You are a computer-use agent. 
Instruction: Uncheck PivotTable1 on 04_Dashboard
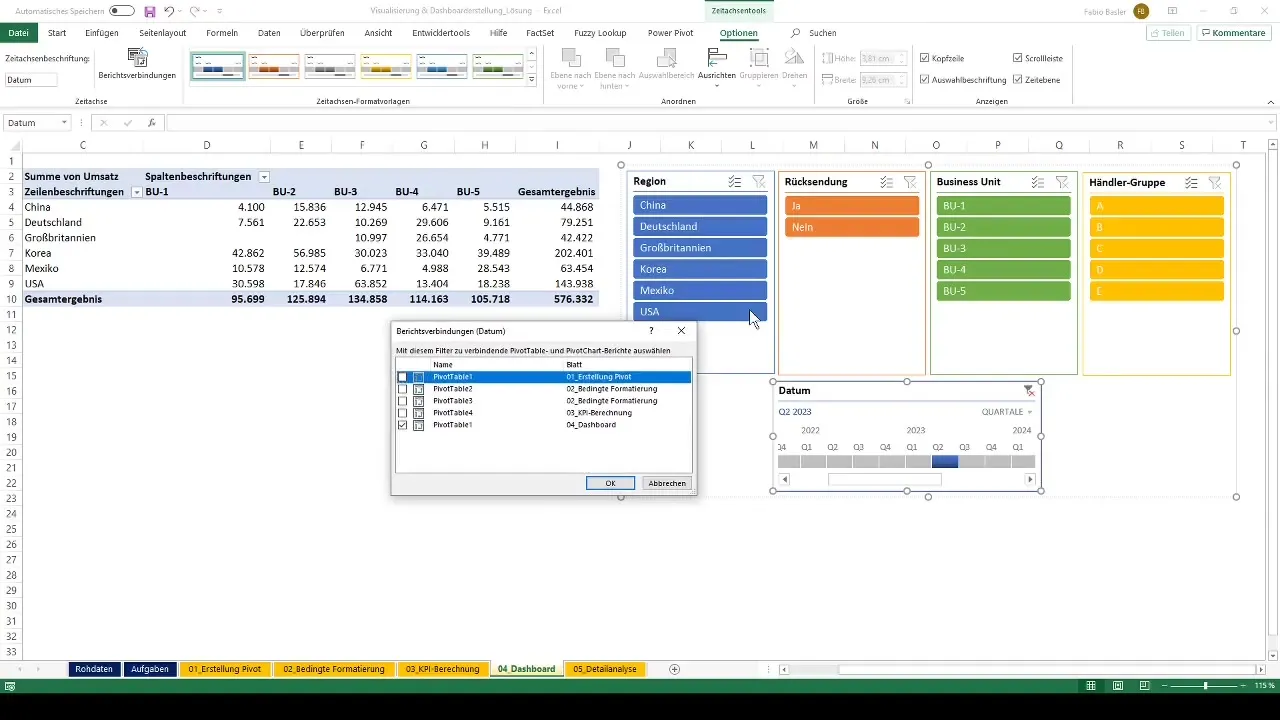(402, 425)
